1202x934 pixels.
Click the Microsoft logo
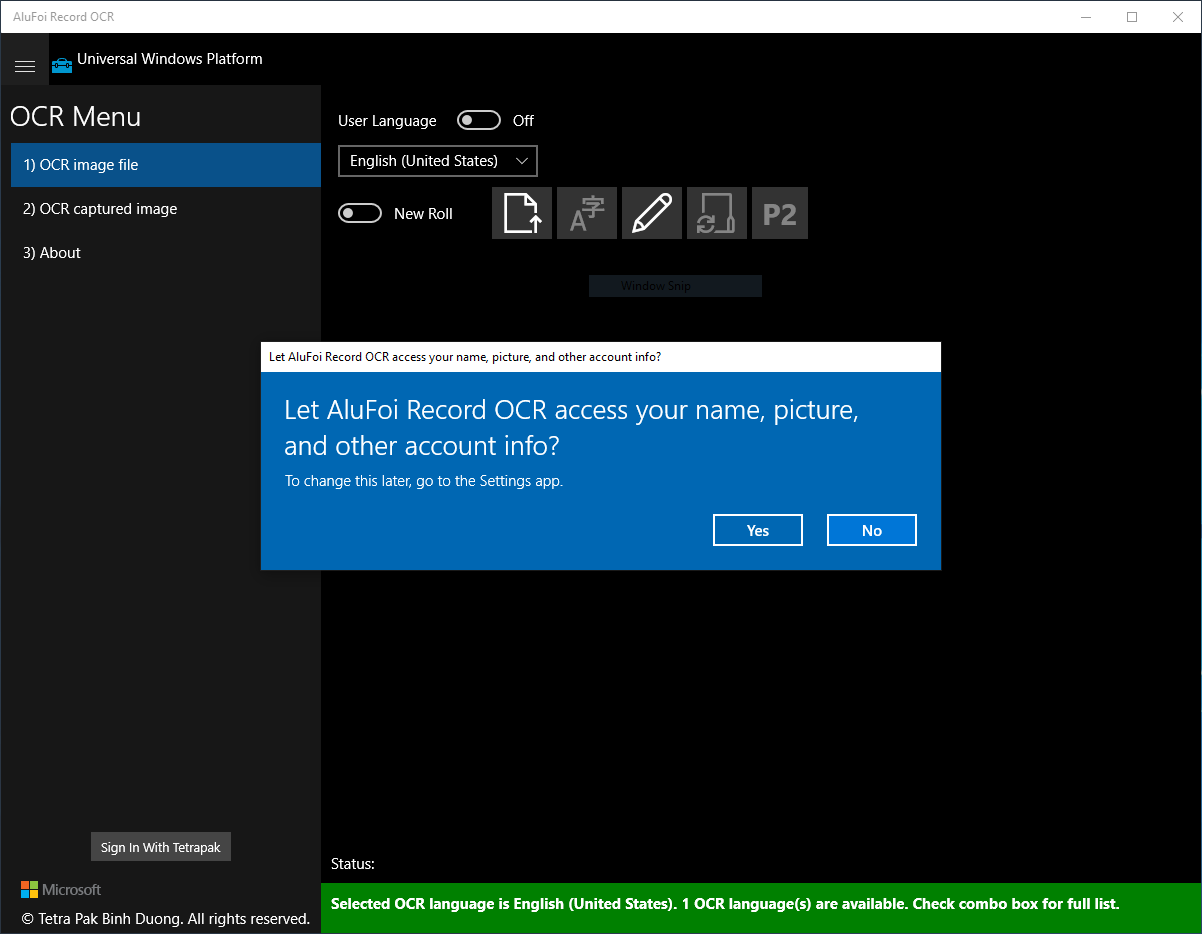pos(61,889)
